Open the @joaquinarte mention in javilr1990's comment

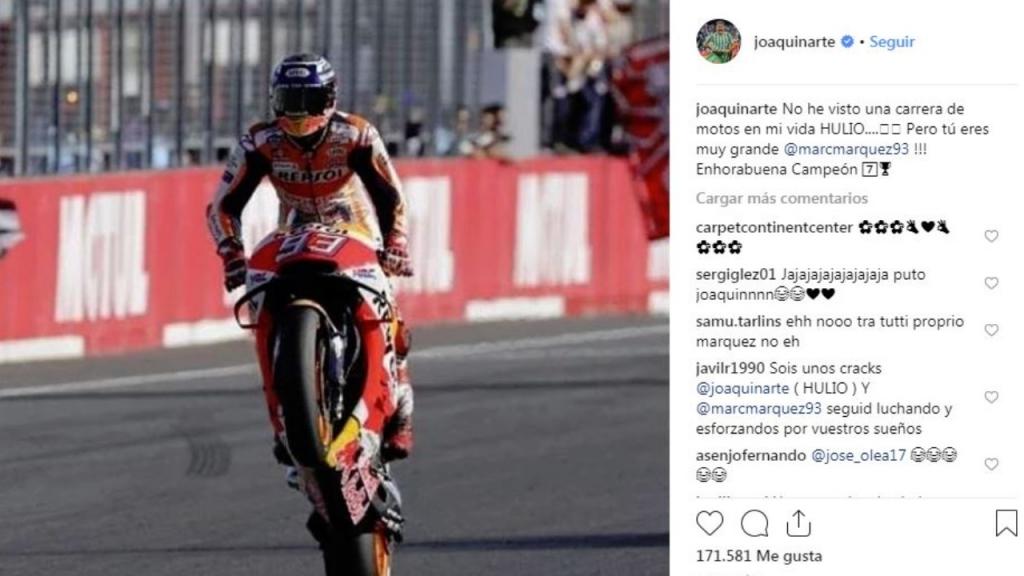click(743, 388)
